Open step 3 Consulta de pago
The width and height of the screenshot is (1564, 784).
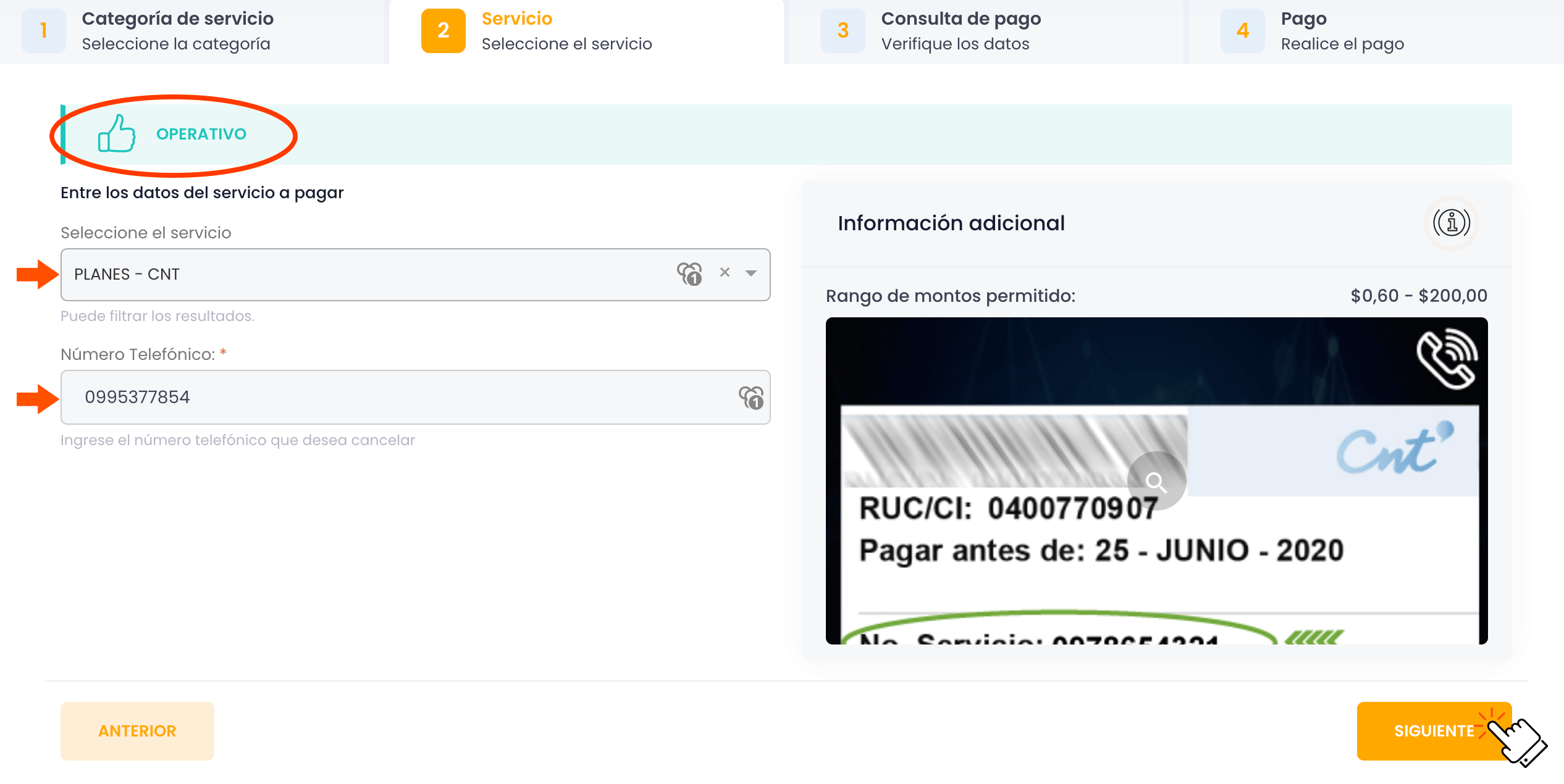coord(986,31)
